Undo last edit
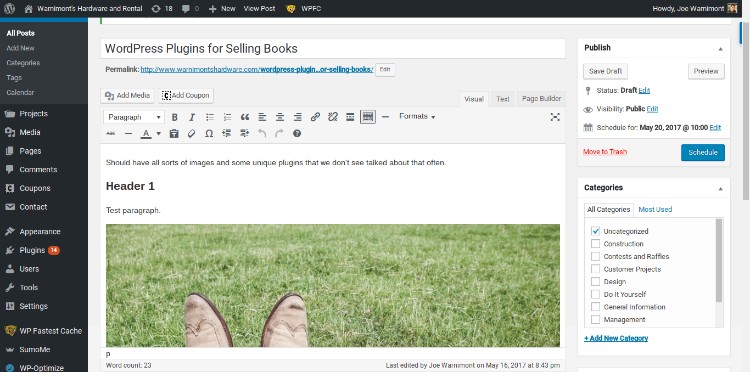 coord(262,134)
